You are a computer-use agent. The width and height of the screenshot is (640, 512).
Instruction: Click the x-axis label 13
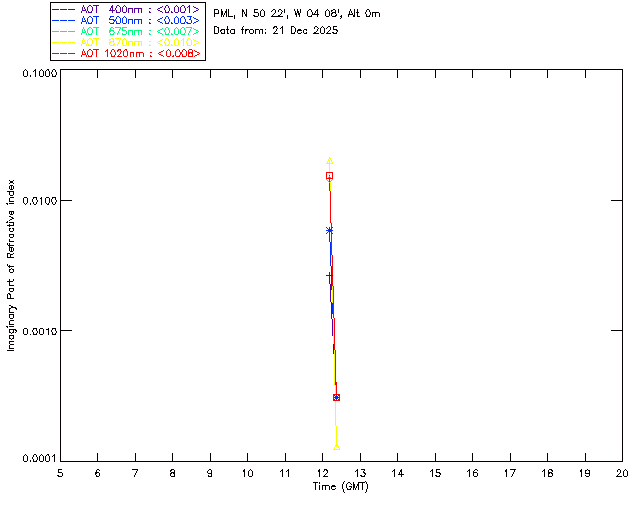coord(360,473)
